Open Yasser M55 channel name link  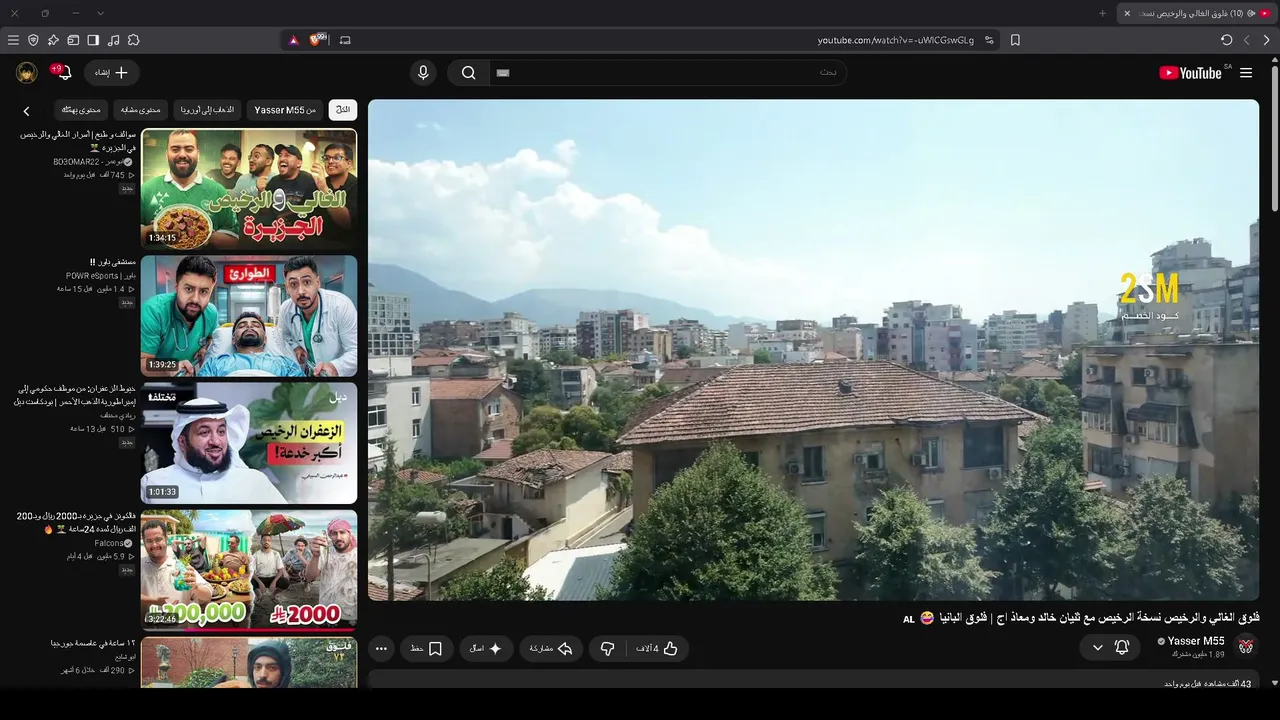click(1196, 641)
